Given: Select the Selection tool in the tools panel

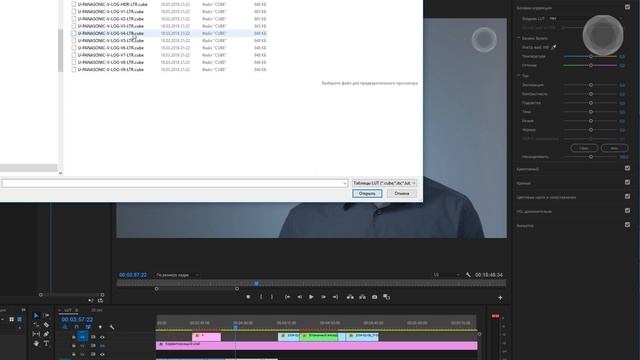Looking at the screenshot, I should point(36,316).
